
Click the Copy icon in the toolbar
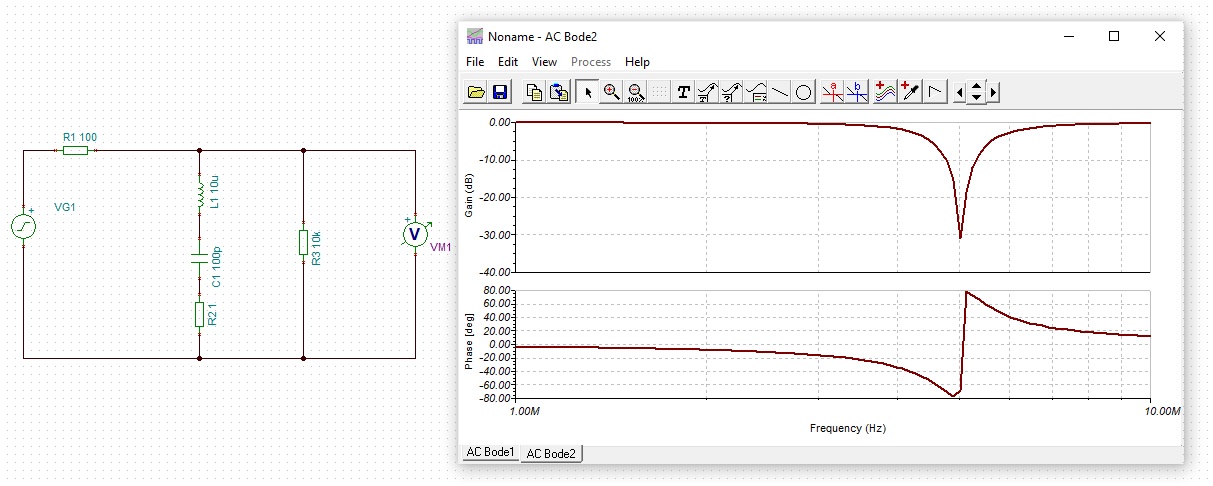point(535,93)
